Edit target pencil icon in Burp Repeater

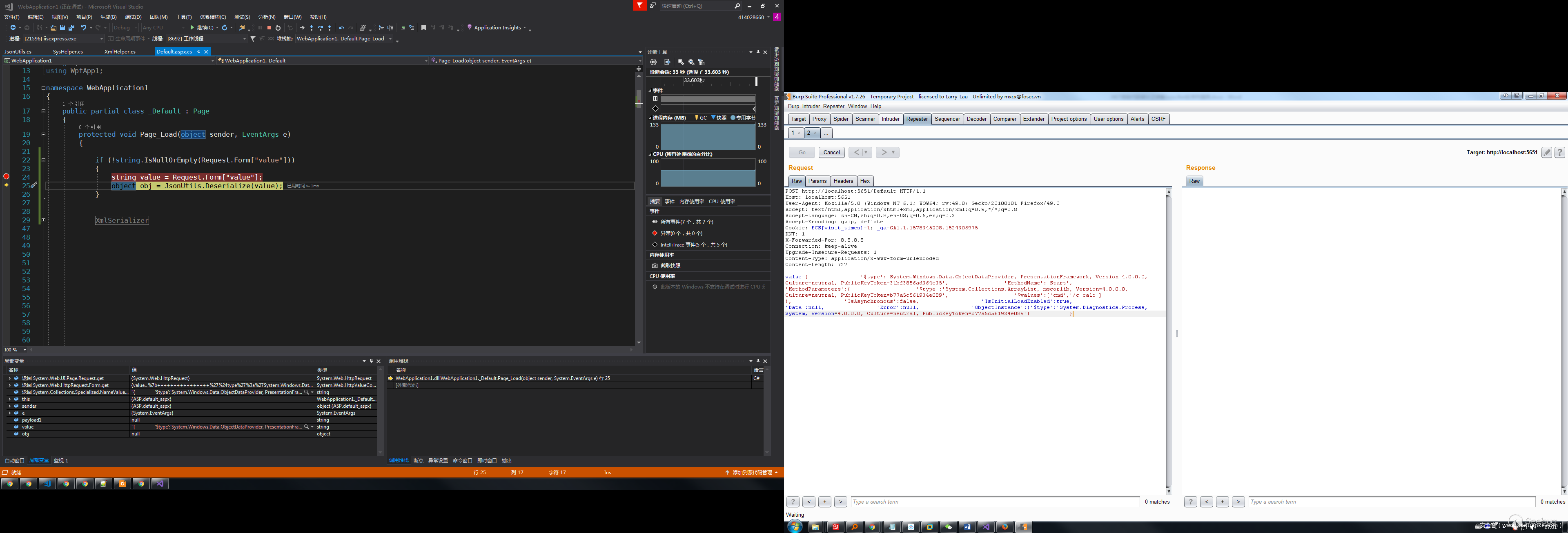point(1546,153)
